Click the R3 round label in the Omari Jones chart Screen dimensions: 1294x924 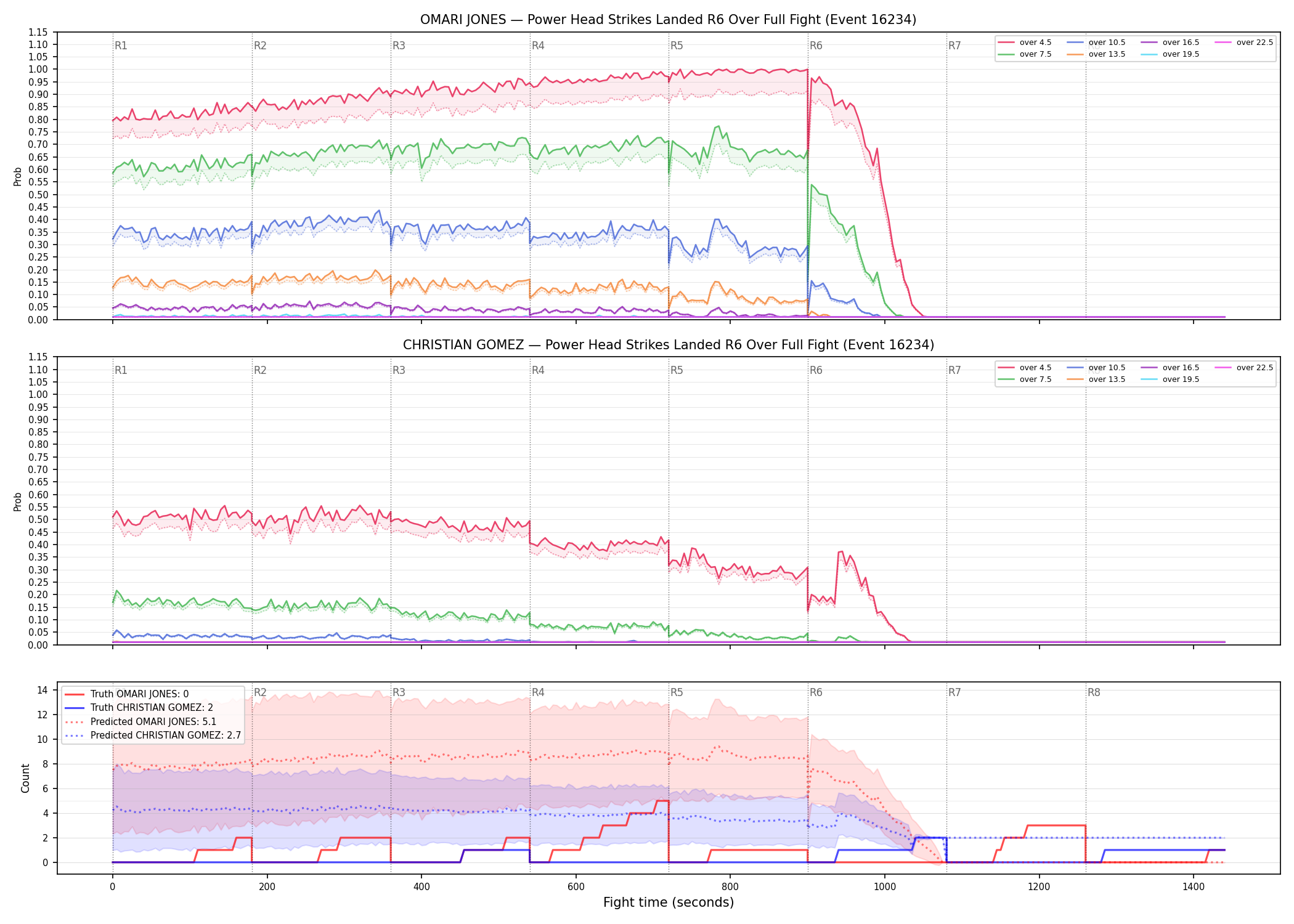tap(399, 46)
